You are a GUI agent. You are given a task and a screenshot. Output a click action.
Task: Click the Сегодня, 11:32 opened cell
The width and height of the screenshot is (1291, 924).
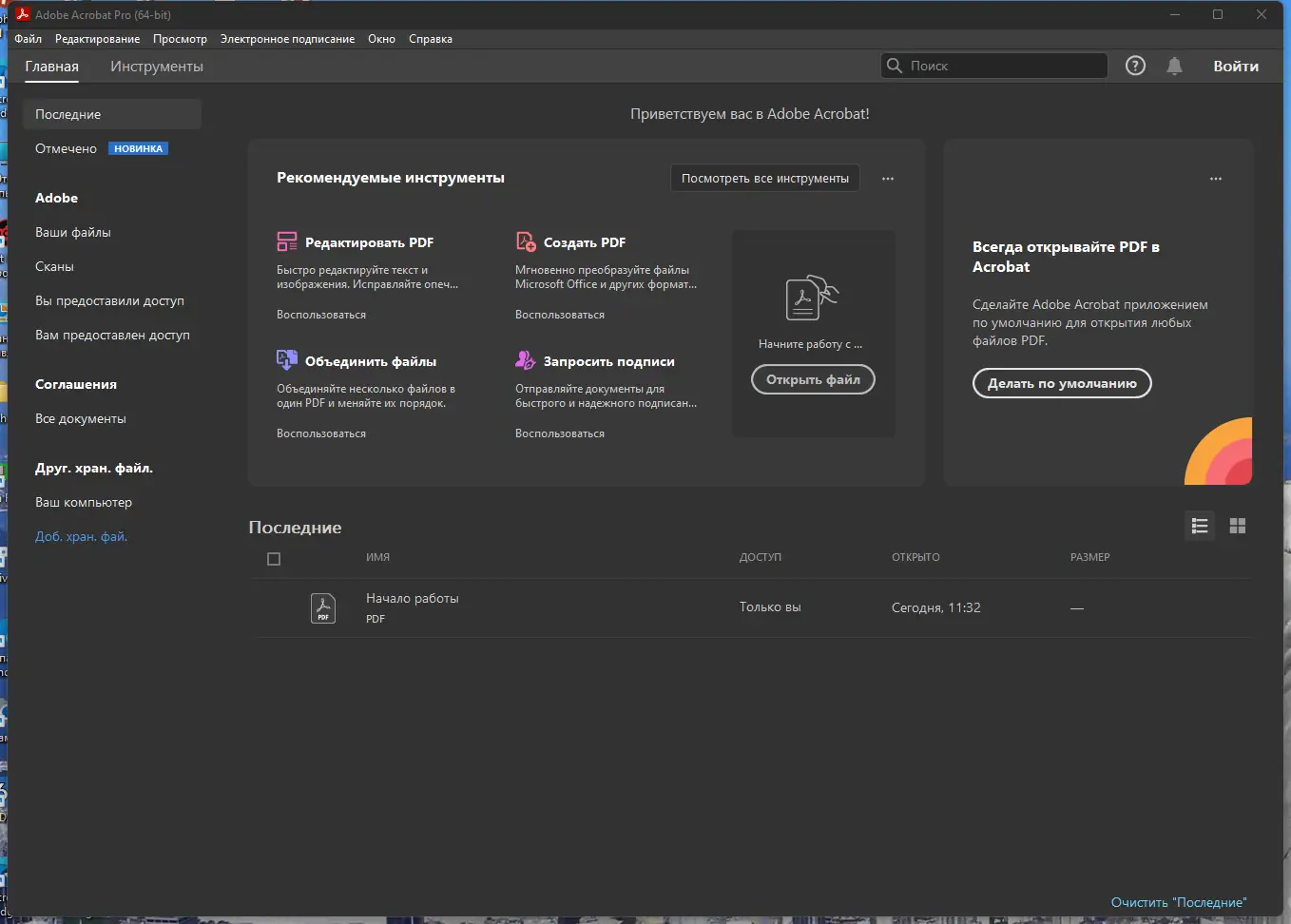tap(936, 607)
